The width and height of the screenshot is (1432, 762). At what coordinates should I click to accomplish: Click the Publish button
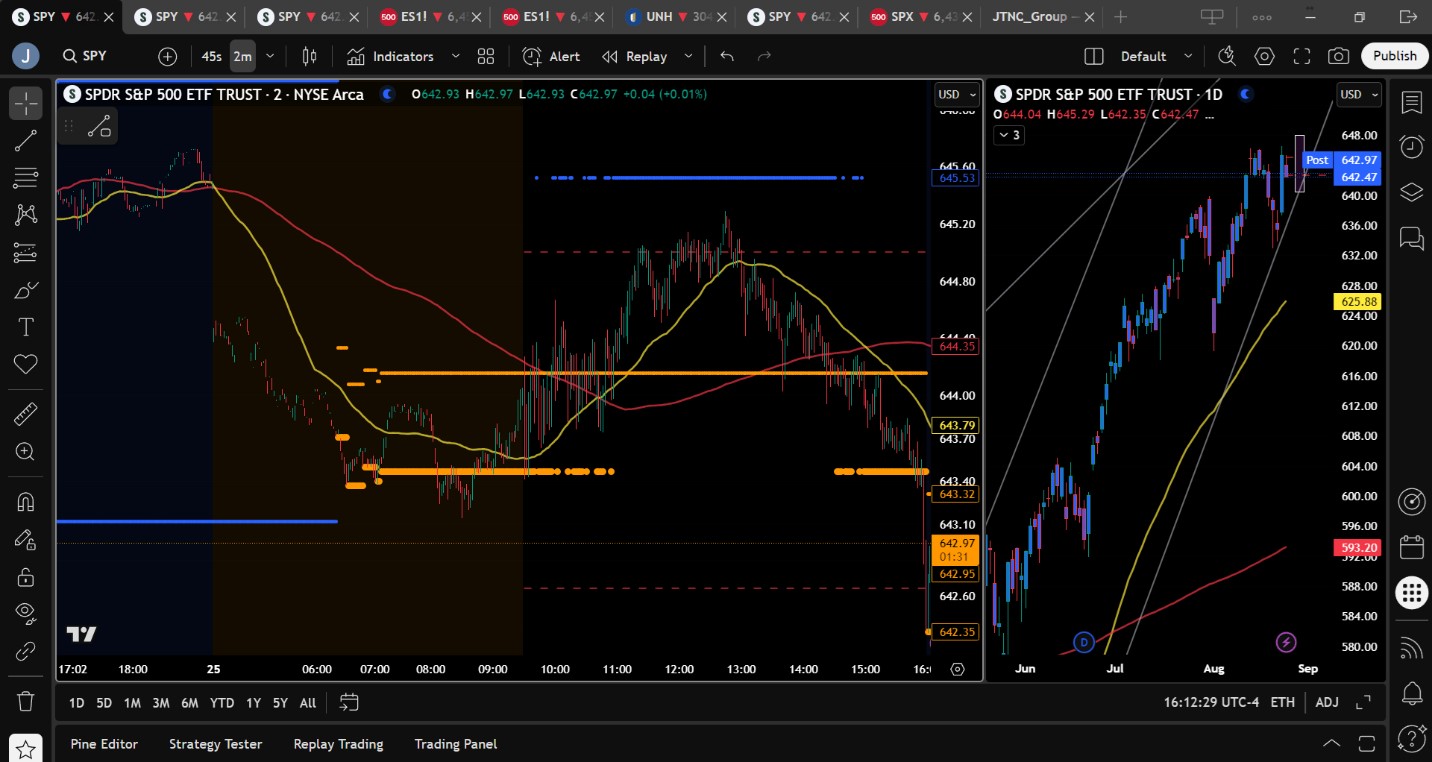click(1394, 56)
